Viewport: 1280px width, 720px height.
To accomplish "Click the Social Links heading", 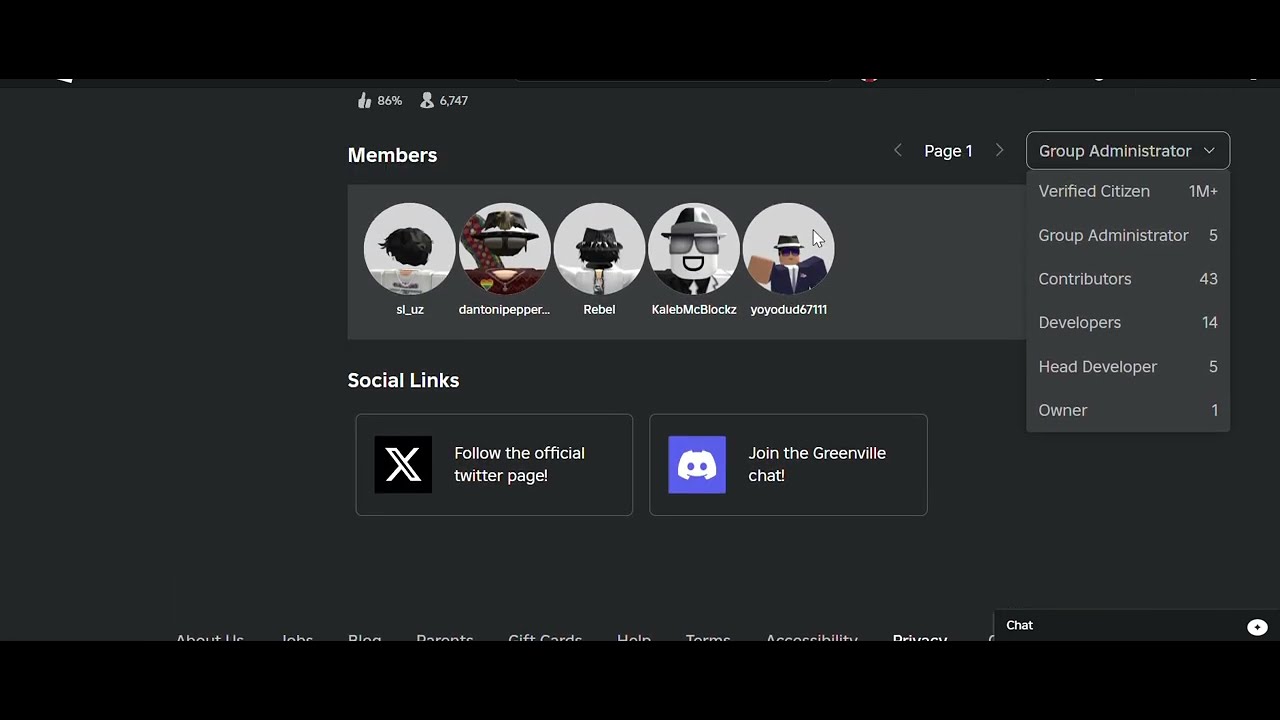I will 403,380.
